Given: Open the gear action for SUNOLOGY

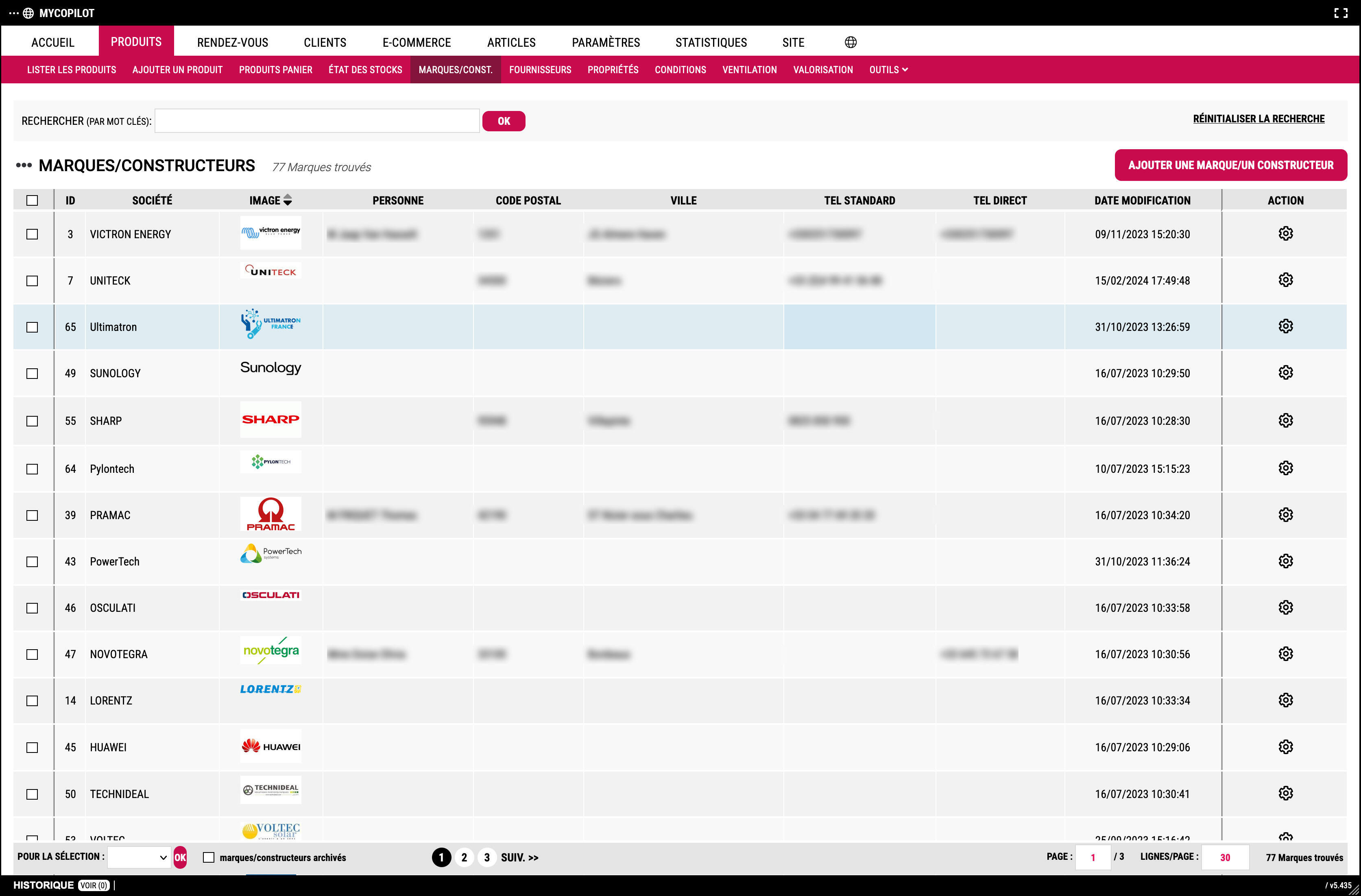Looking at the screenshot, I should coord(1285,372).
